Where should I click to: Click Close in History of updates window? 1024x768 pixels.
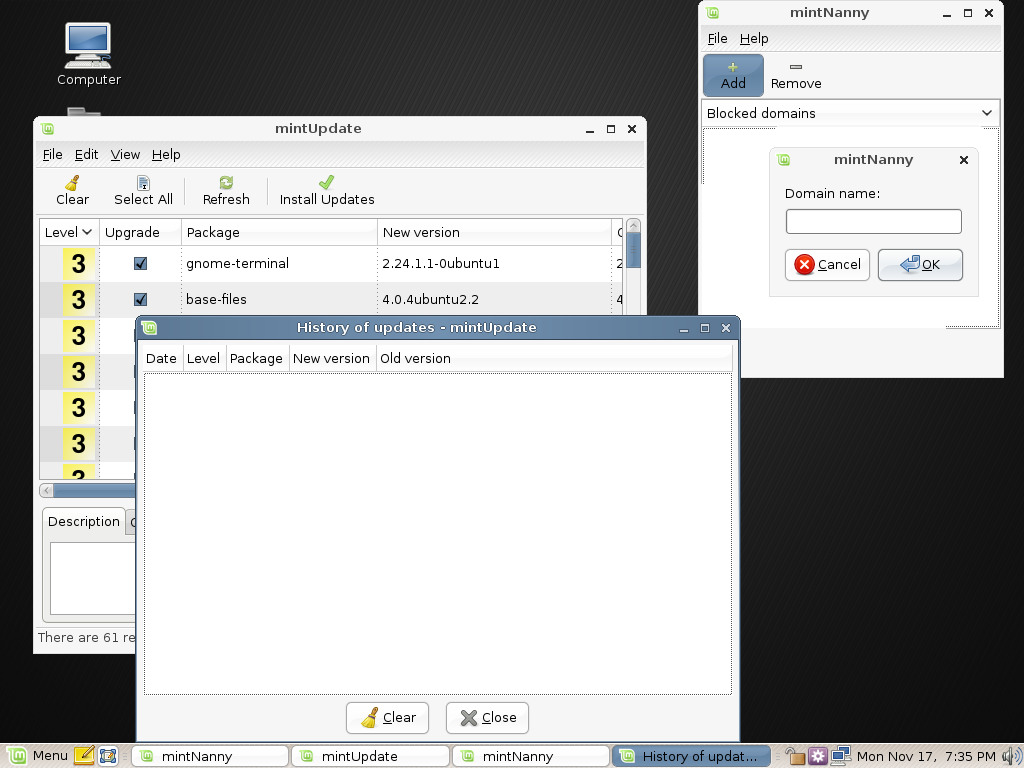point(487,718)
